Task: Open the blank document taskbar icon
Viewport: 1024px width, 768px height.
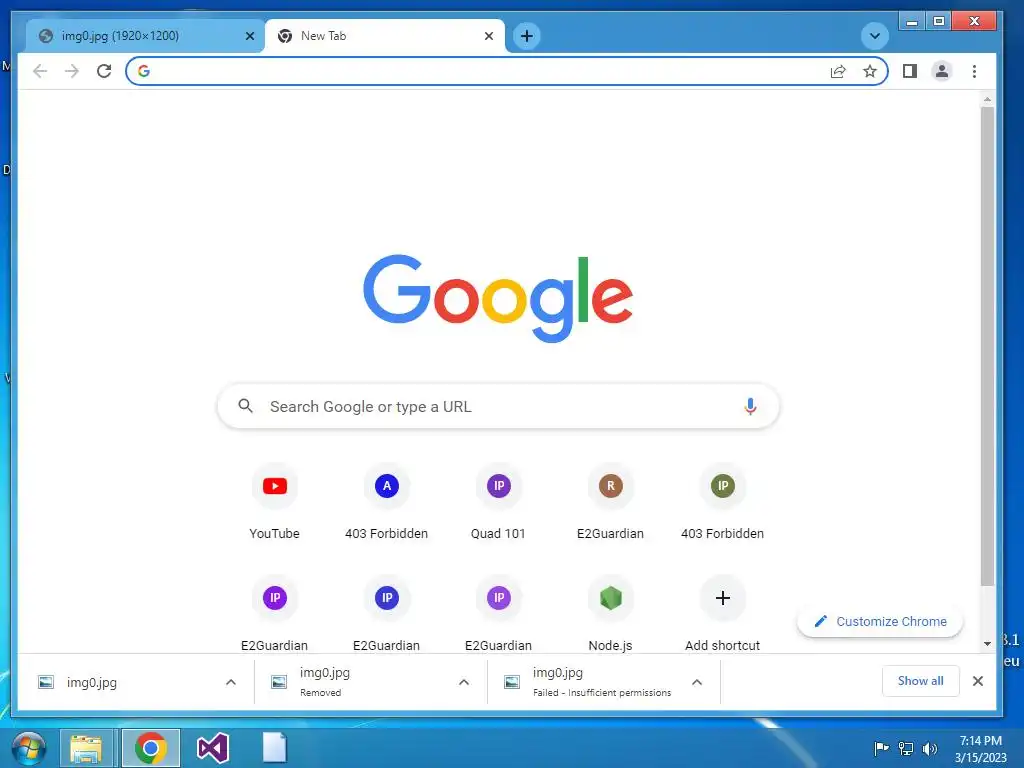Action: tap(274, 748)
